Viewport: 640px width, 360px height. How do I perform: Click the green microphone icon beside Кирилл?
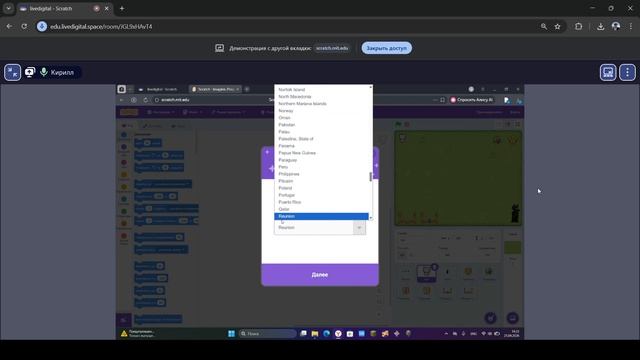coord(44,72)
